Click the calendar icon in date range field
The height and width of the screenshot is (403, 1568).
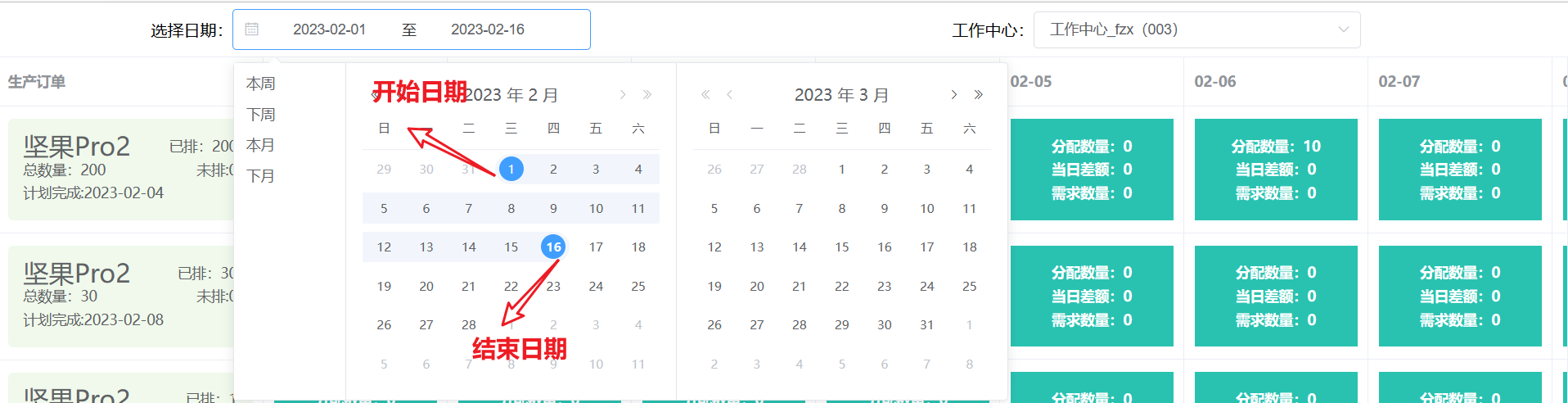point(252,29)
